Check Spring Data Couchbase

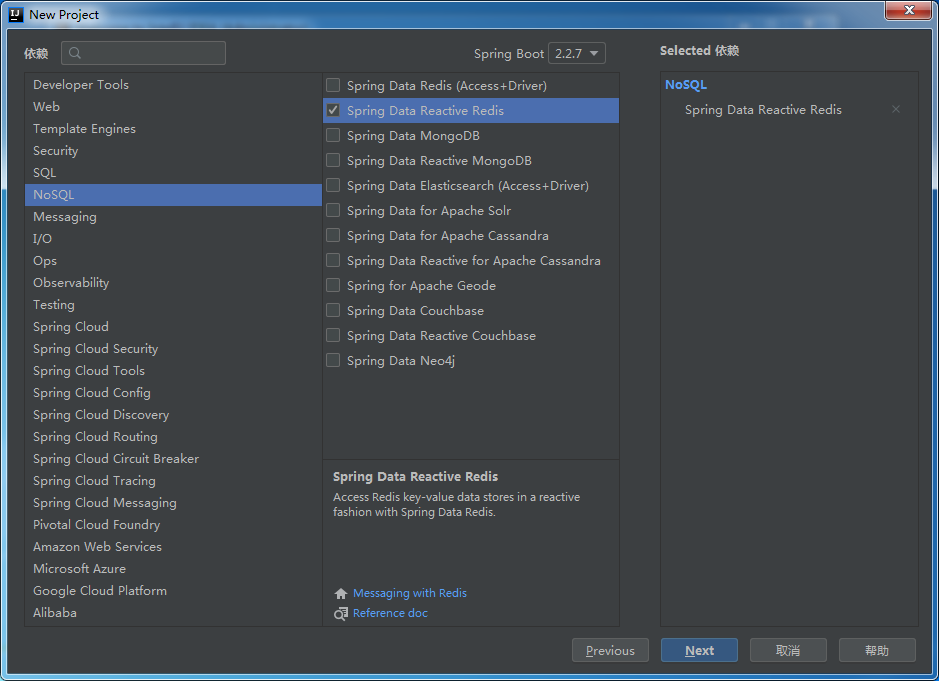333,310
